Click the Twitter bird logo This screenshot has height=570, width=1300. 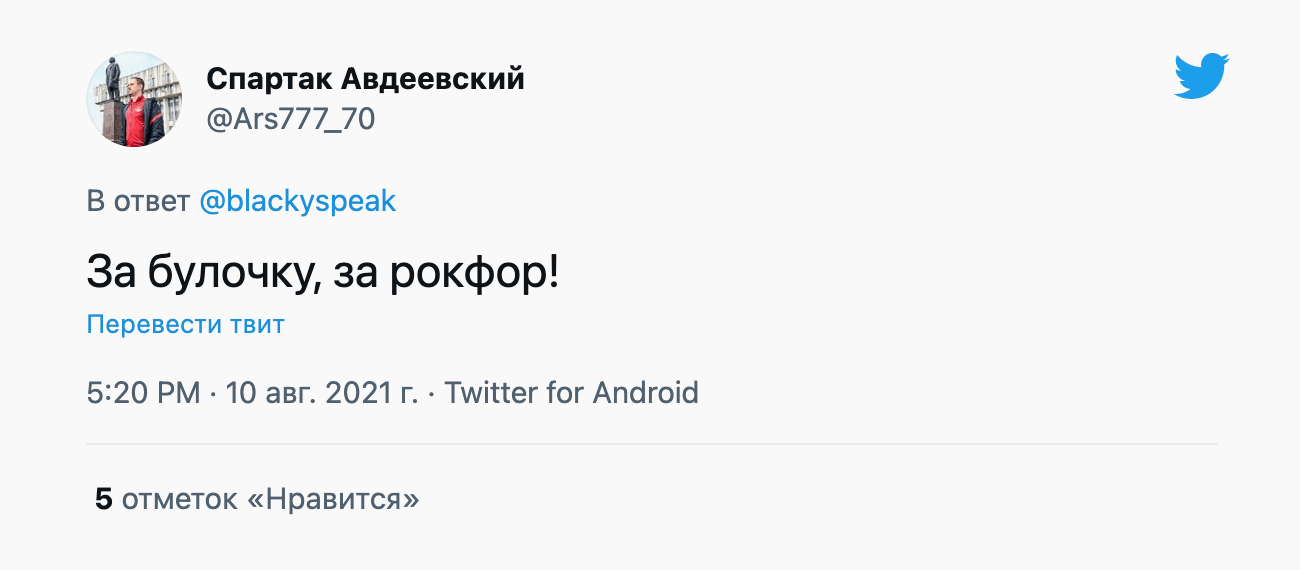(x=1201, y=76)
